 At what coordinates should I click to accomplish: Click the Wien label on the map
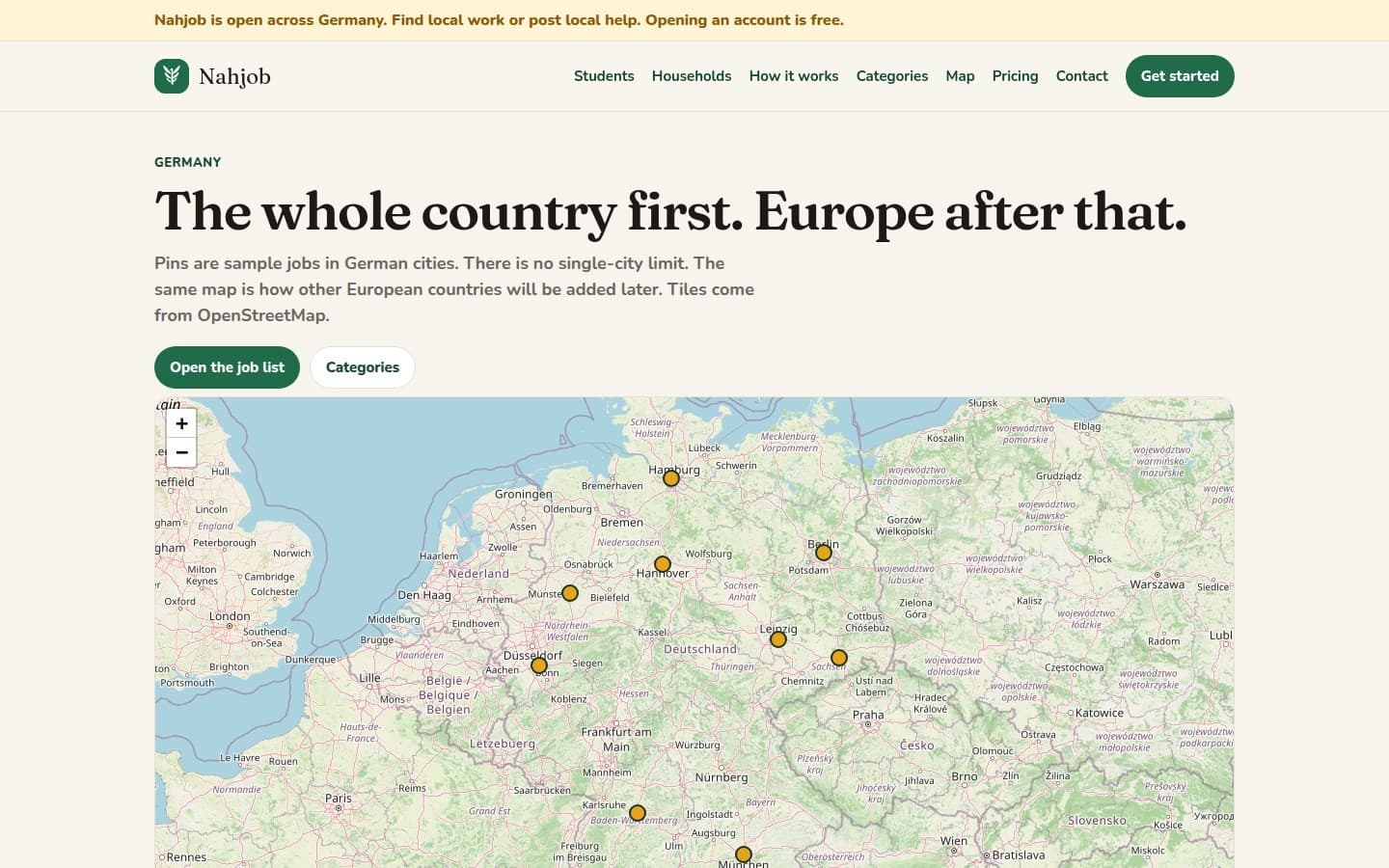tap(954, 841)
